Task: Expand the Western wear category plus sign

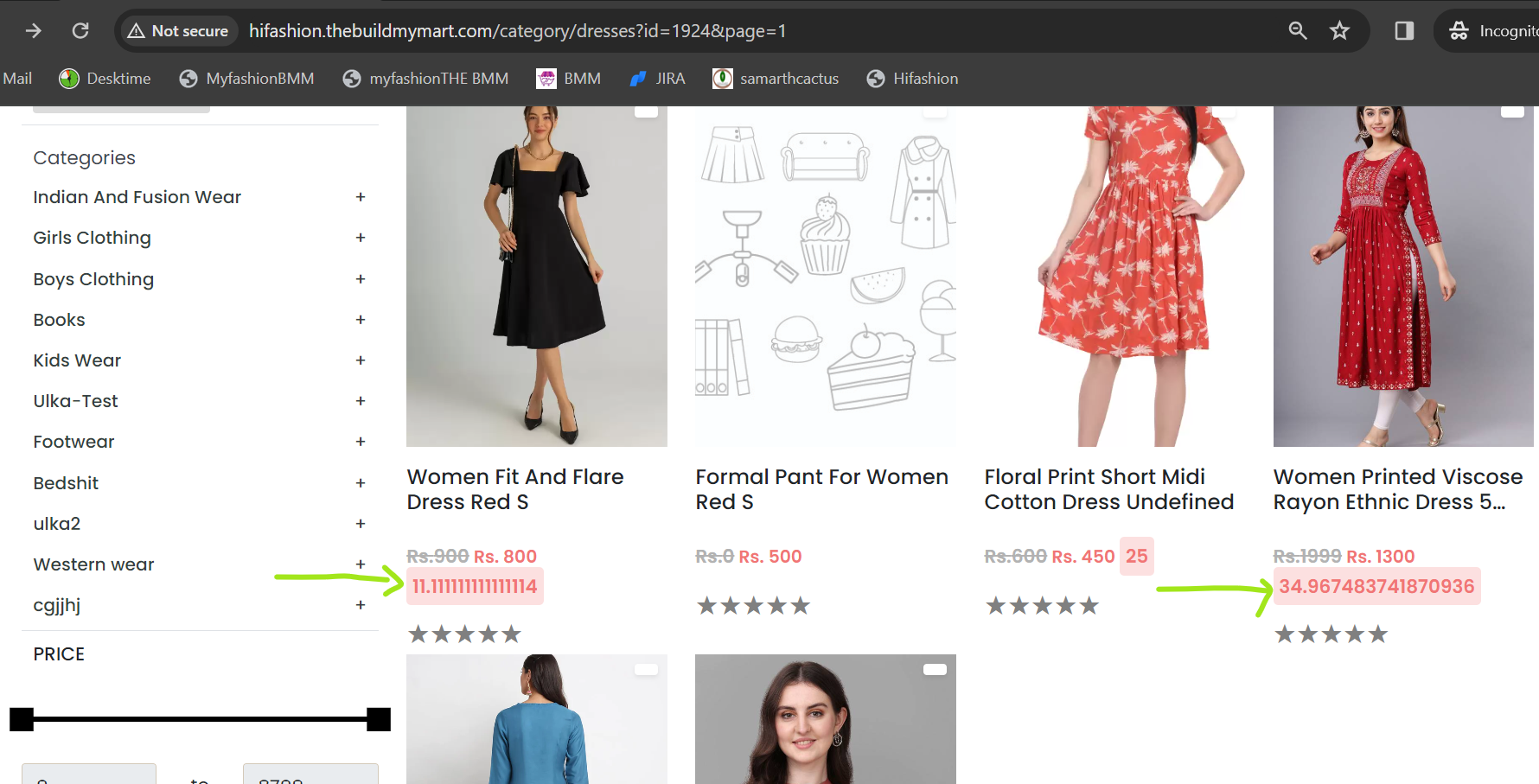Action: [361, 564]
